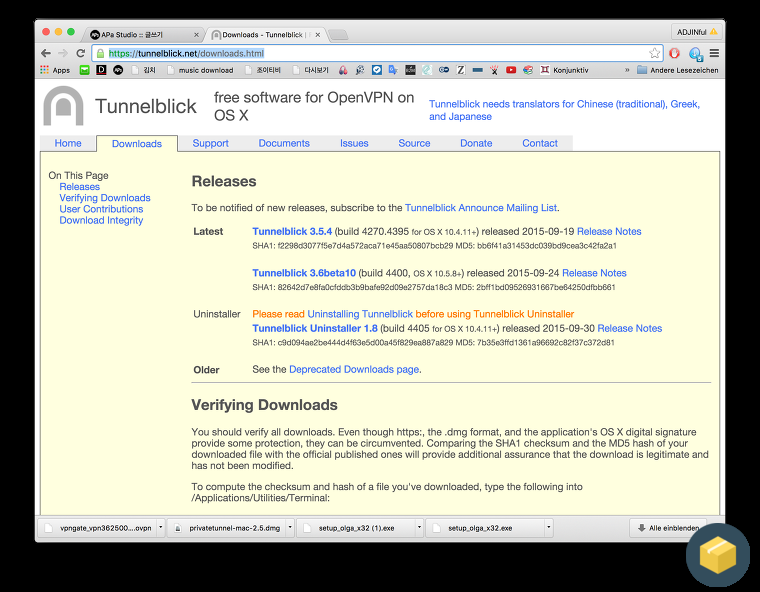
Task: Open the black D bookmark icon
Action: 101,70
